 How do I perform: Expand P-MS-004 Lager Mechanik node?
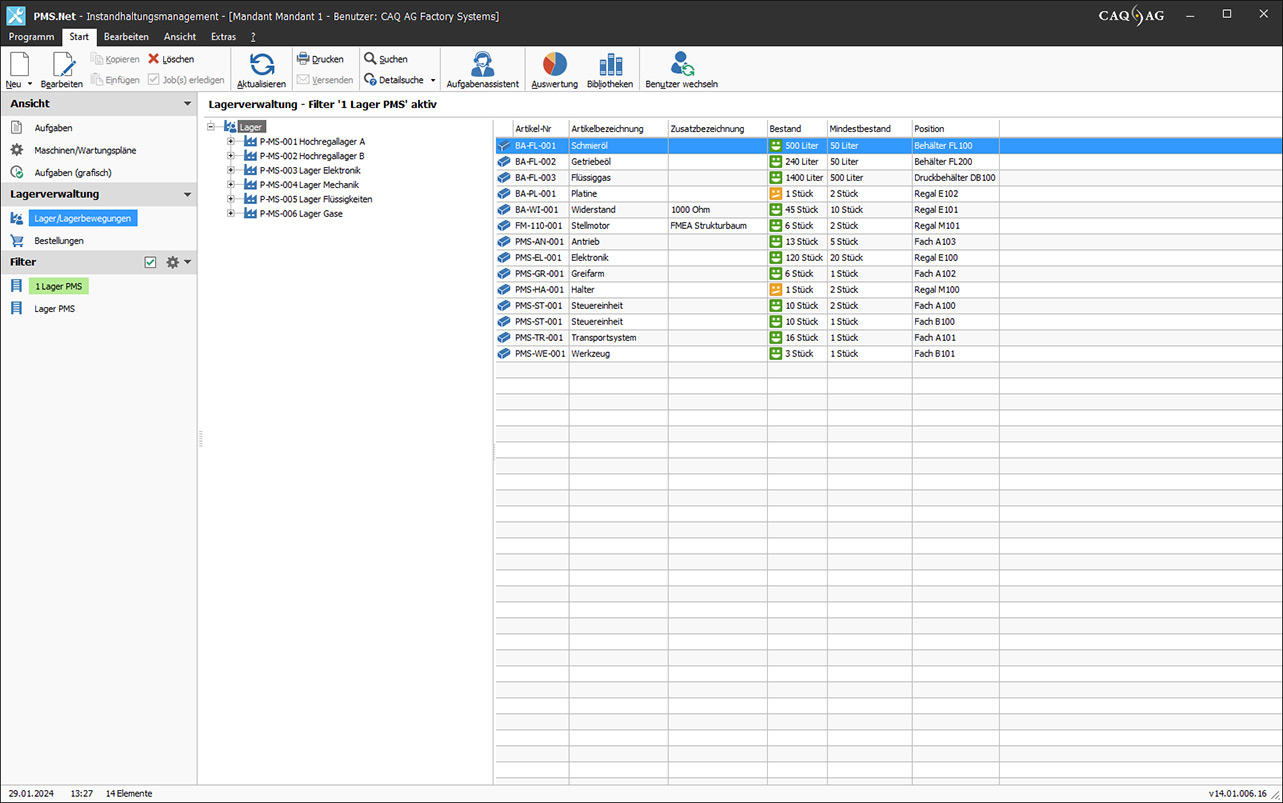(x=231, y=185)
